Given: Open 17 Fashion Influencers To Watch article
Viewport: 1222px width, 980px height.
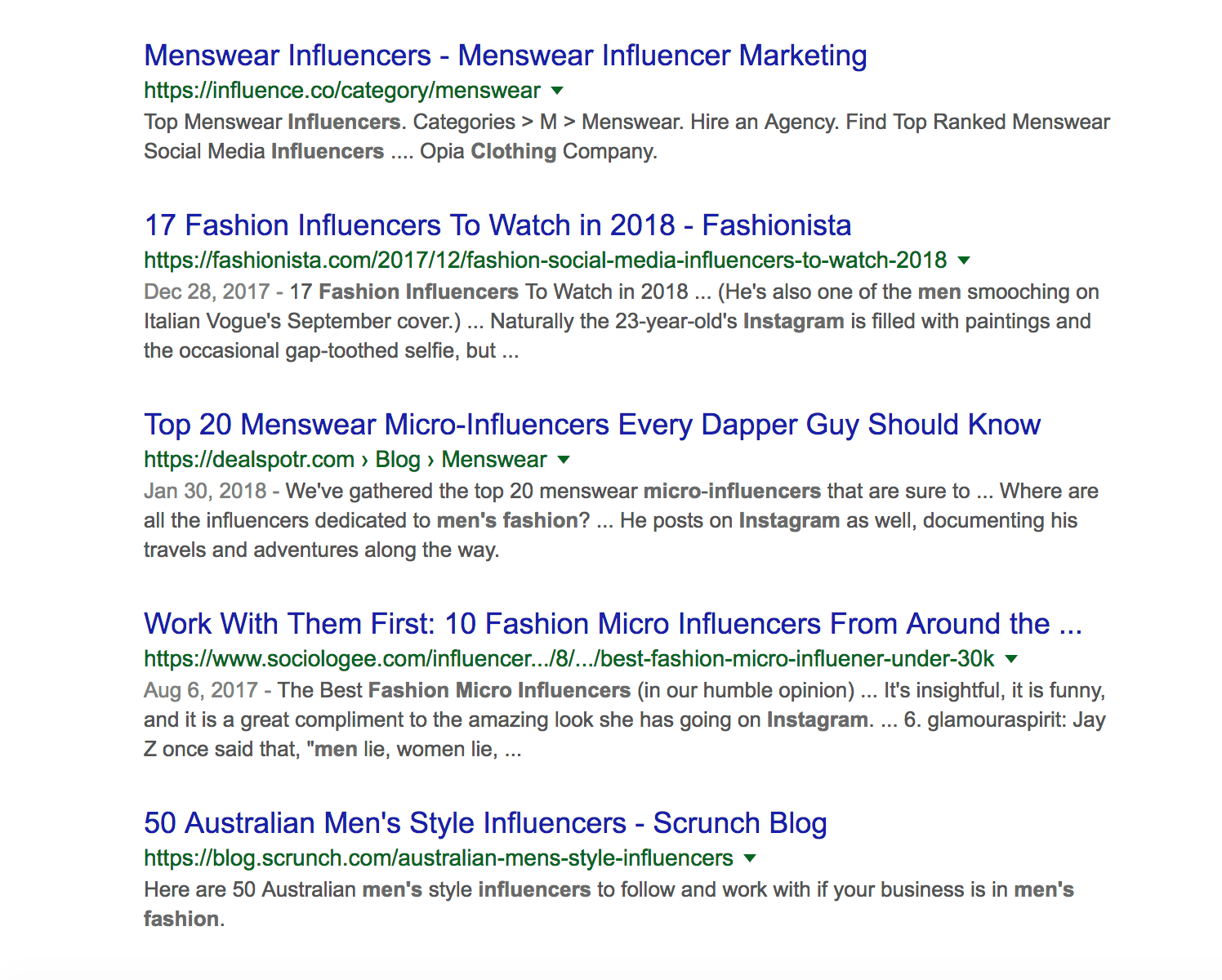Looking at the screenshot, I should pyautogui.click(x=497, y=225).
